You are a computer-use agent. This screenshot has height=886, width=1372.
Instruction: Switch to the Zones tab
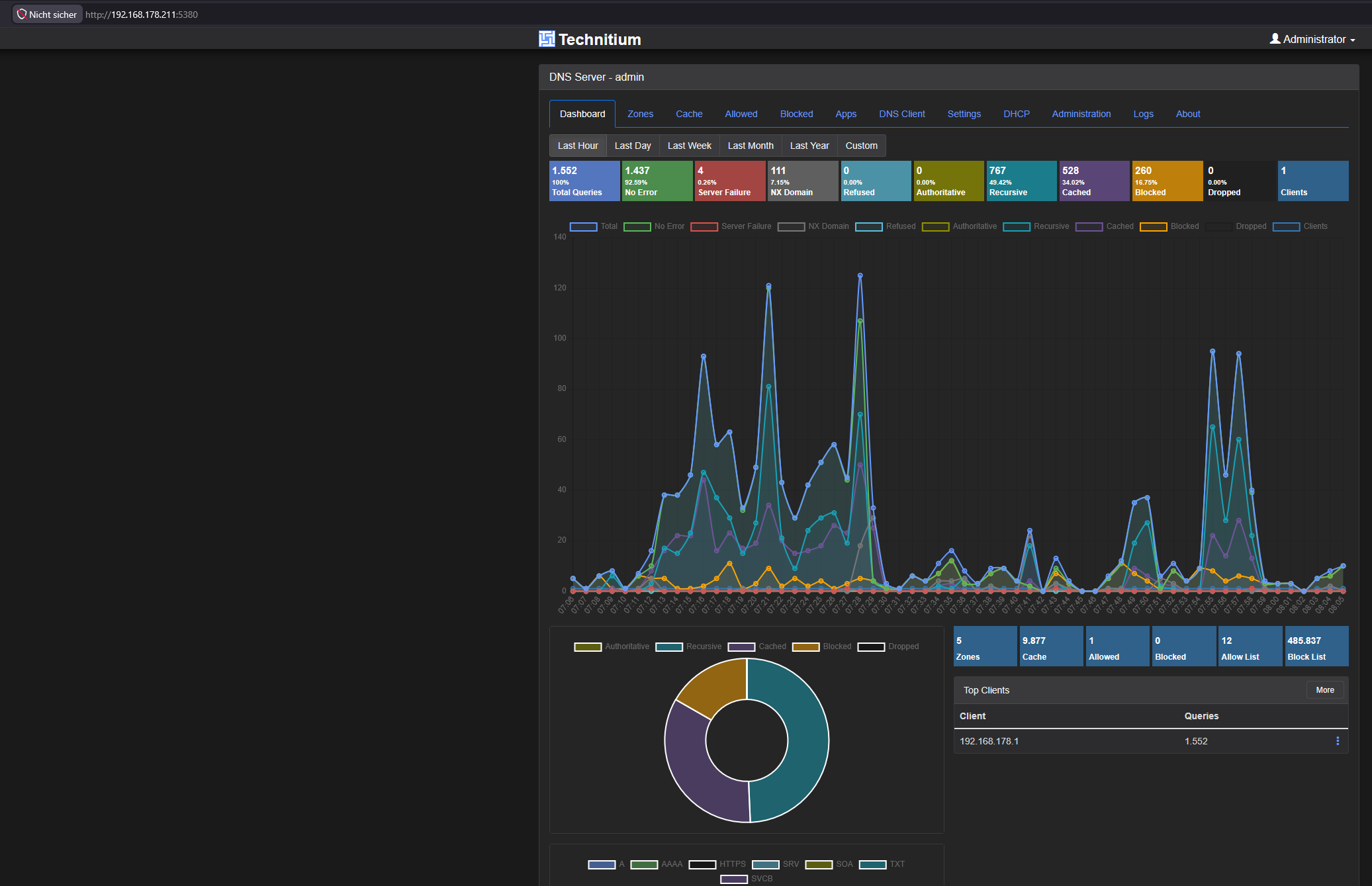point(640,114)
